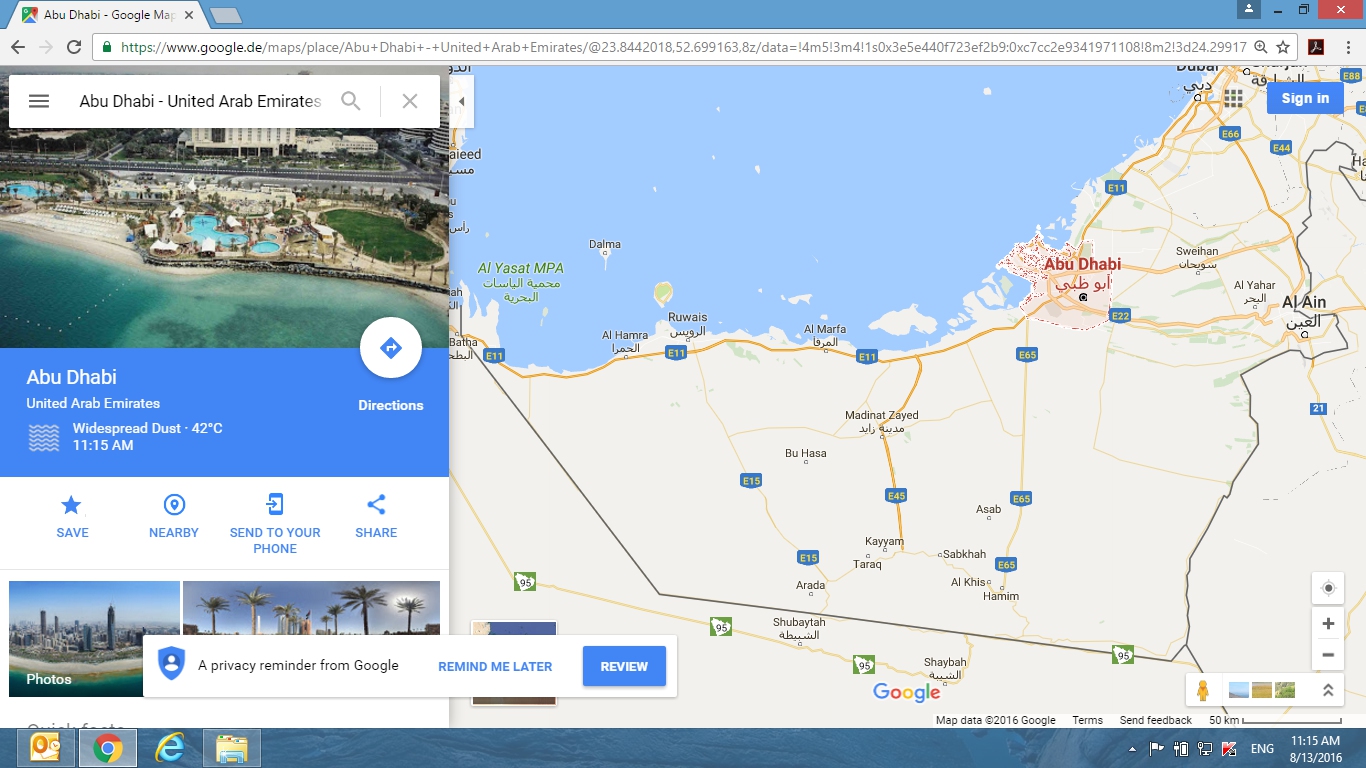The height and width of the screenshot is (768, 1366).
Task: Open Nearby places icon
Action: [174, 505]
